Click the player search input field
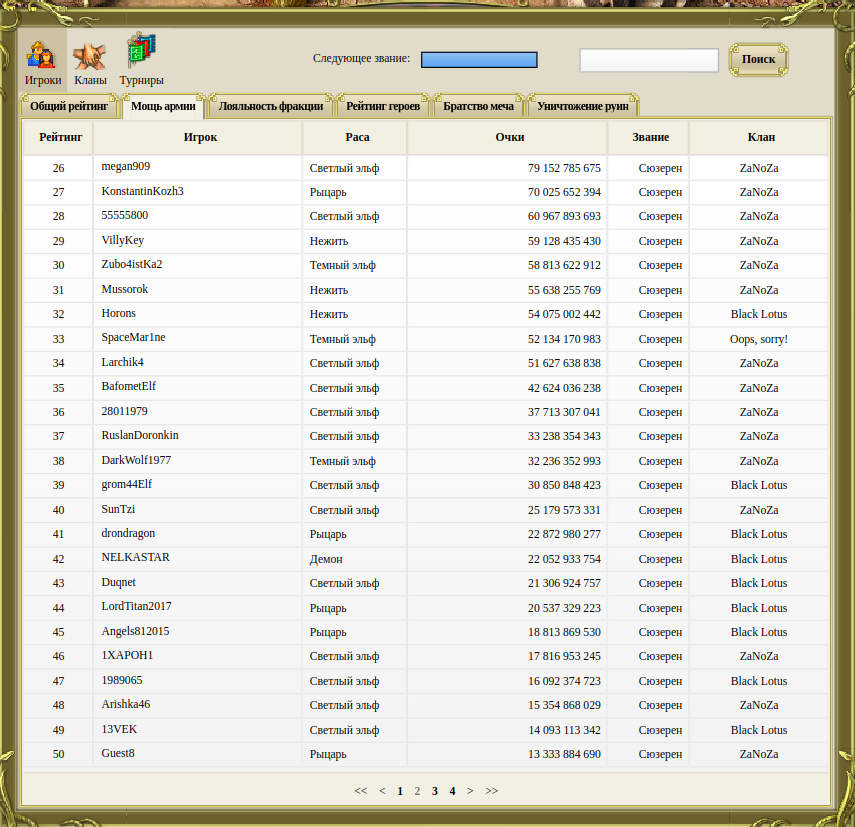Screen dimensions: 855x827 [649, 60]
